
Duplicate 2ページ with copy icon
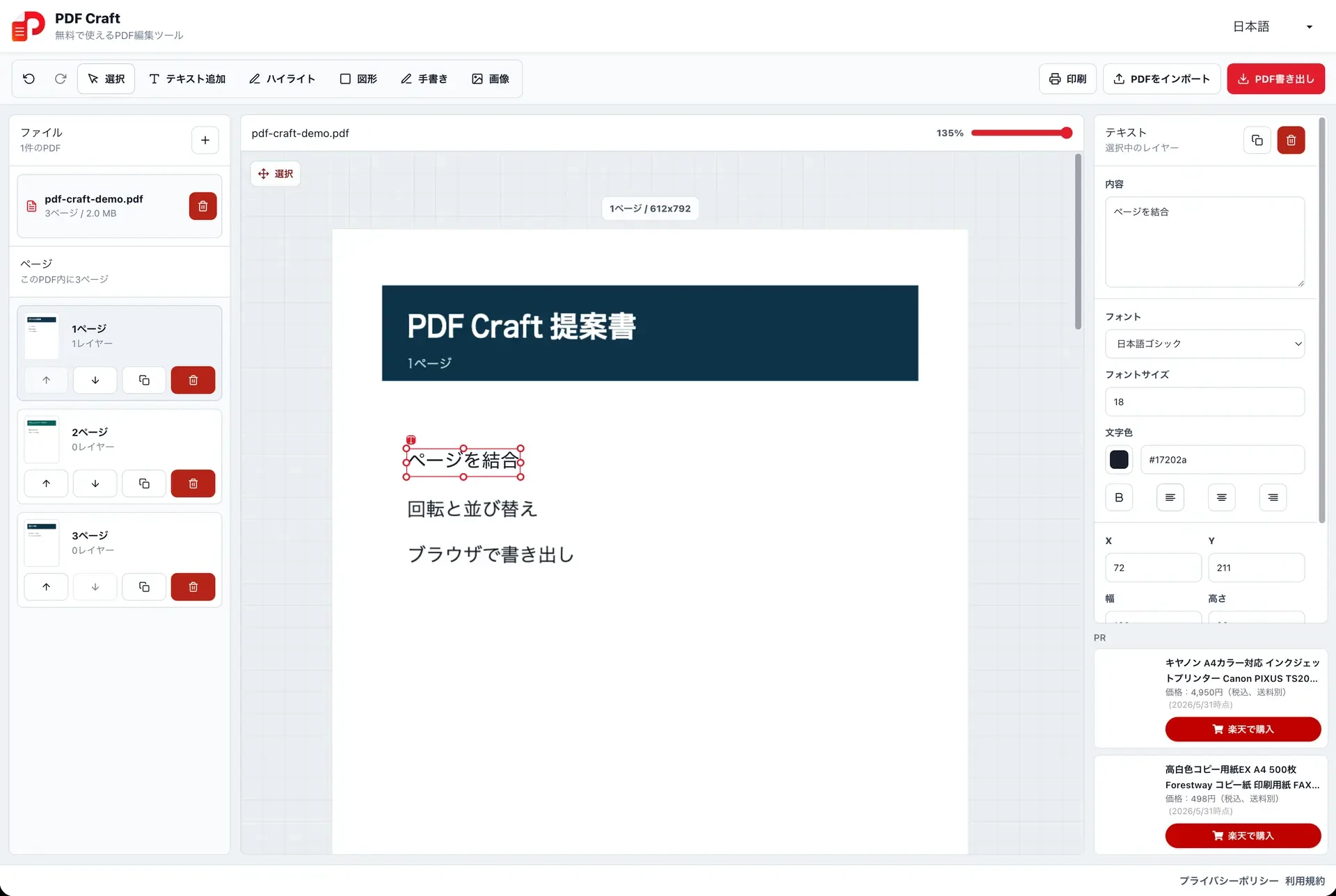click(144, 483)
